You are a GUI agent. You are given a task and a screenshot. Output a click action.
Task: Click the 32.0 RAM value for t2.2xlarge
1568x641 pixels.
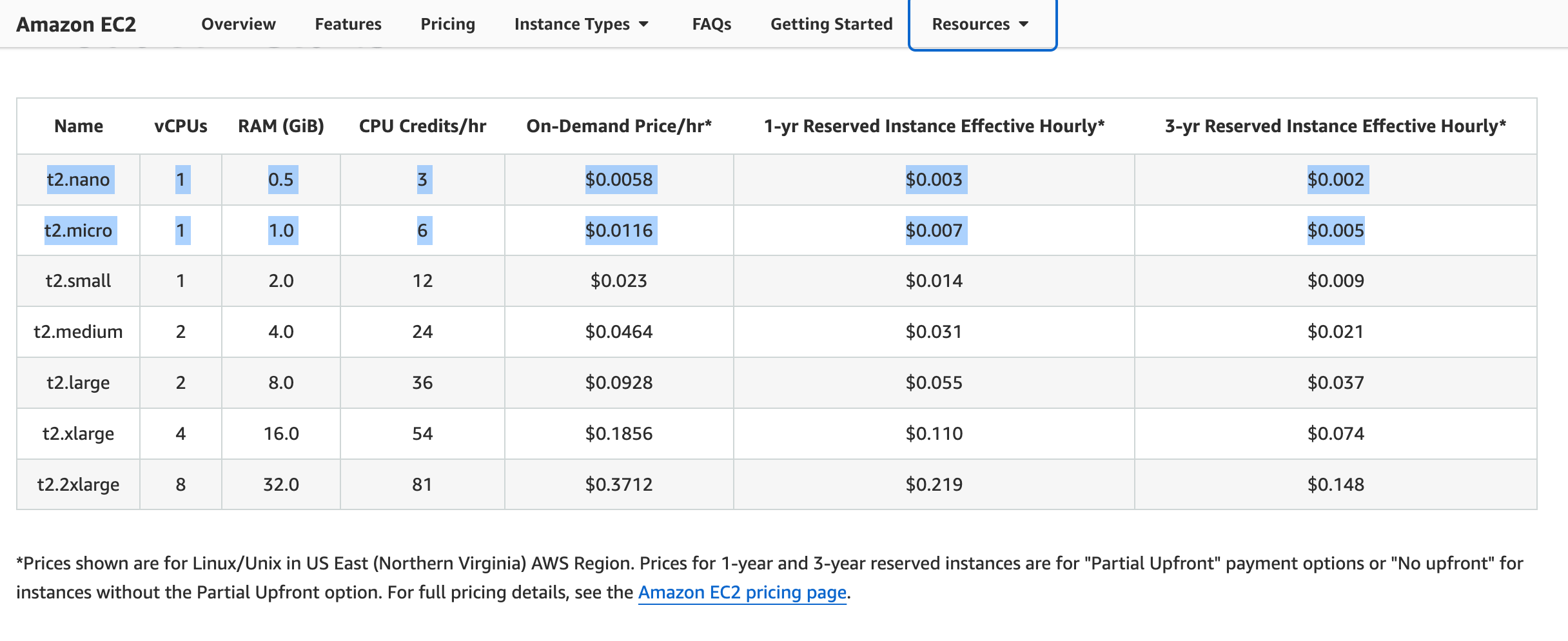click(x=281, y=484)
